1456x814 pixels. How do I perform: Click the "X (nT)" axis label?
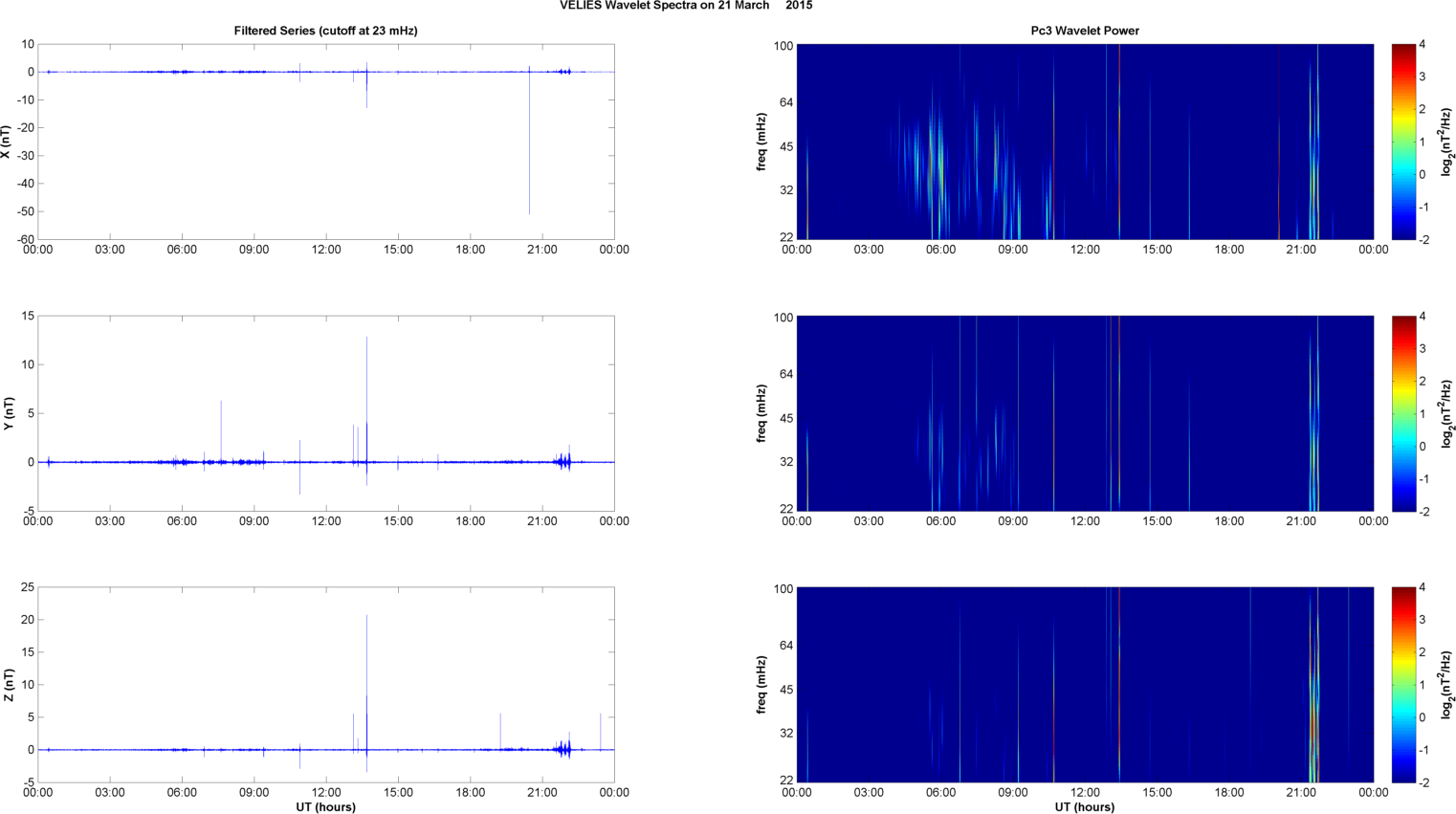point(6,142)
